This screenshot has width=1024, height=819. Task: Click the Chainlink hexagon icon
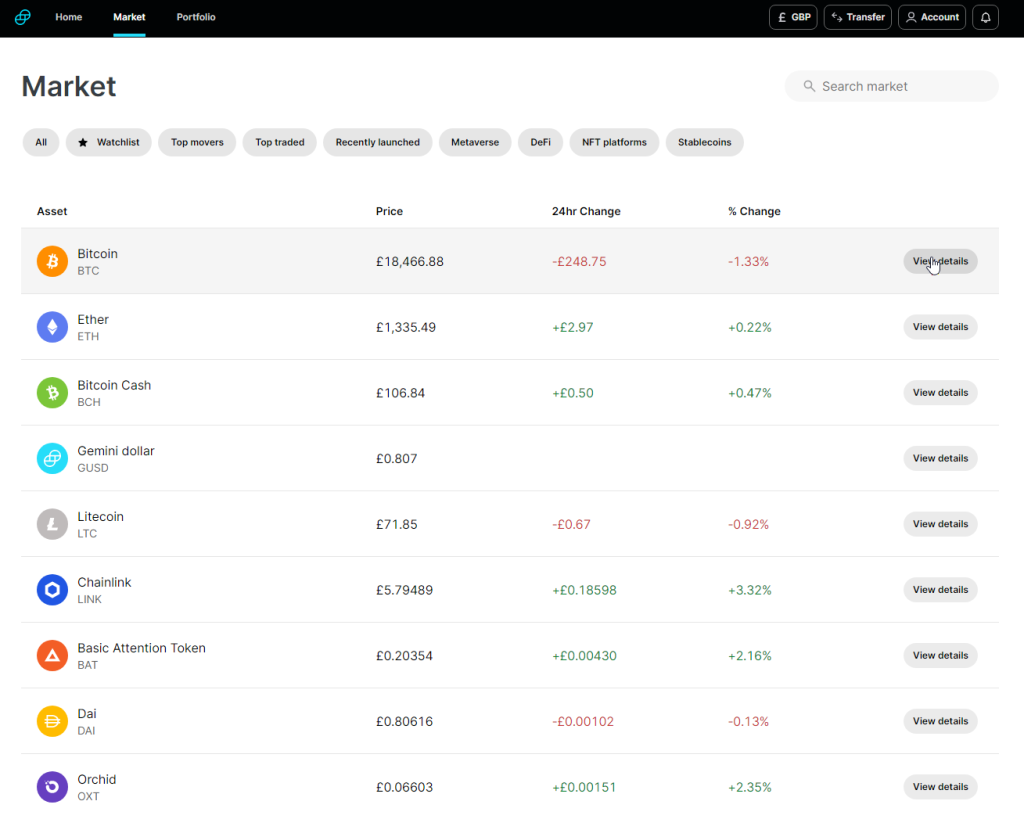pyautogui.click(x=52, y=590)
